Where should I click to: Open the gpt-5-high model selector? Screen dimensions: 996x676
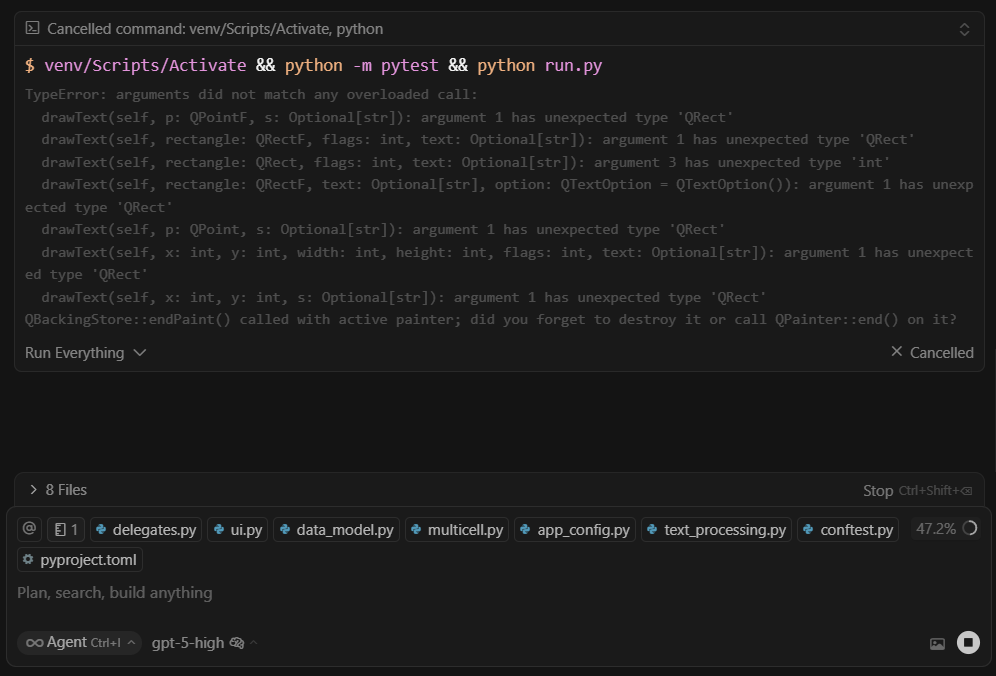pos(204,643)
